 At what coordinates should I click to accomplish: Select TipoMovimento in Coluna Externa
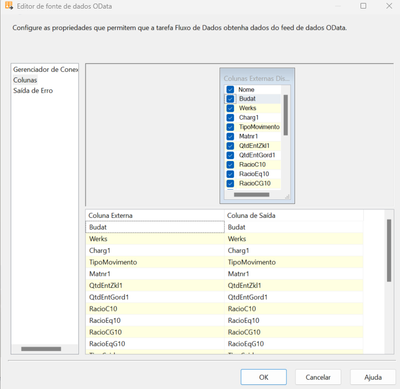[x=155, y=262]
